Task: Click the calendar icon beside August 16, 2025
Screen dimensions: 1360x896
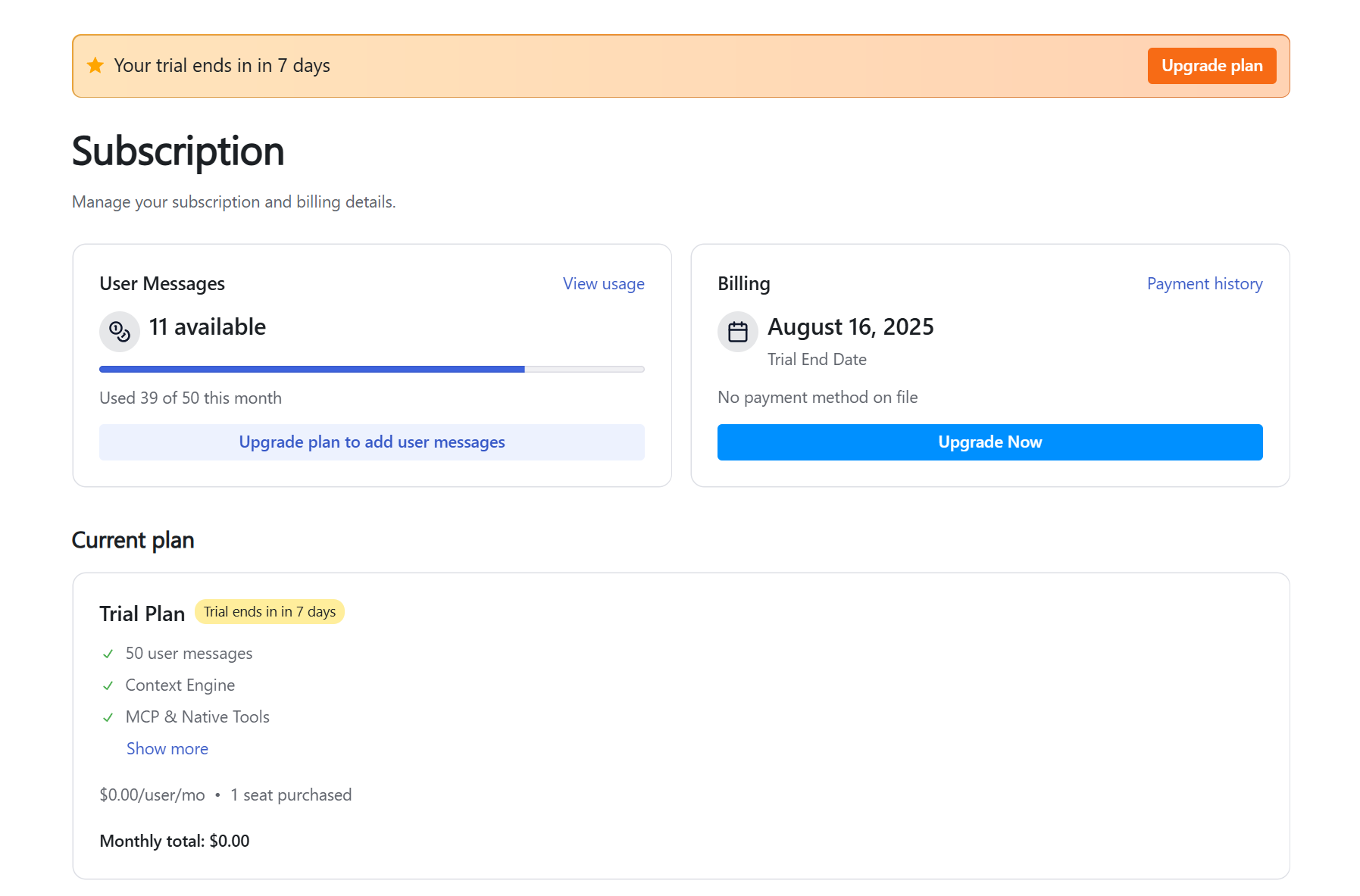Action: pos(738,332)
